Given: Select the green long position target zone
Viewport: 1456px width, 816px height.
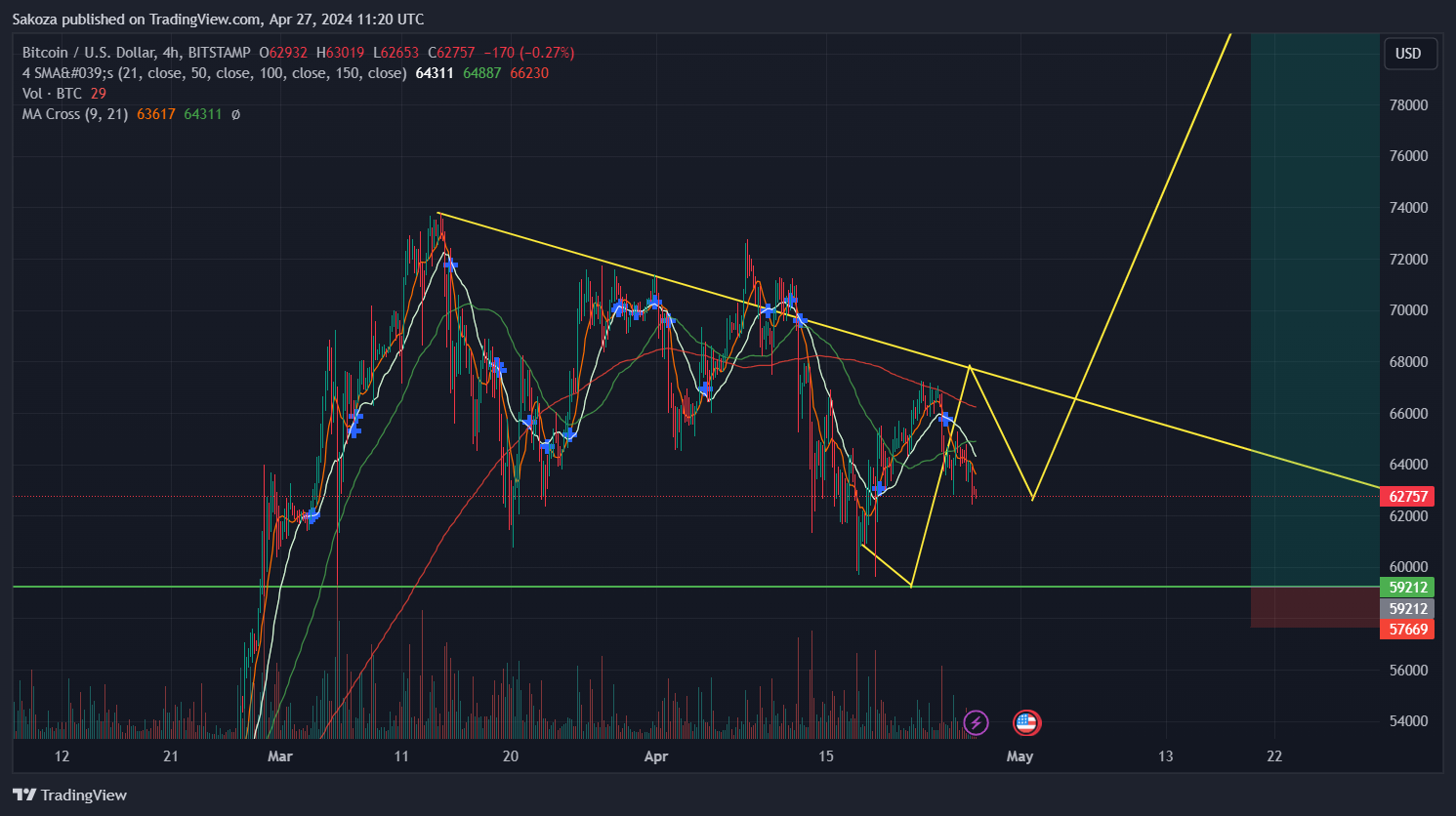Looking at the screenshot, I should pos(1314,309).
